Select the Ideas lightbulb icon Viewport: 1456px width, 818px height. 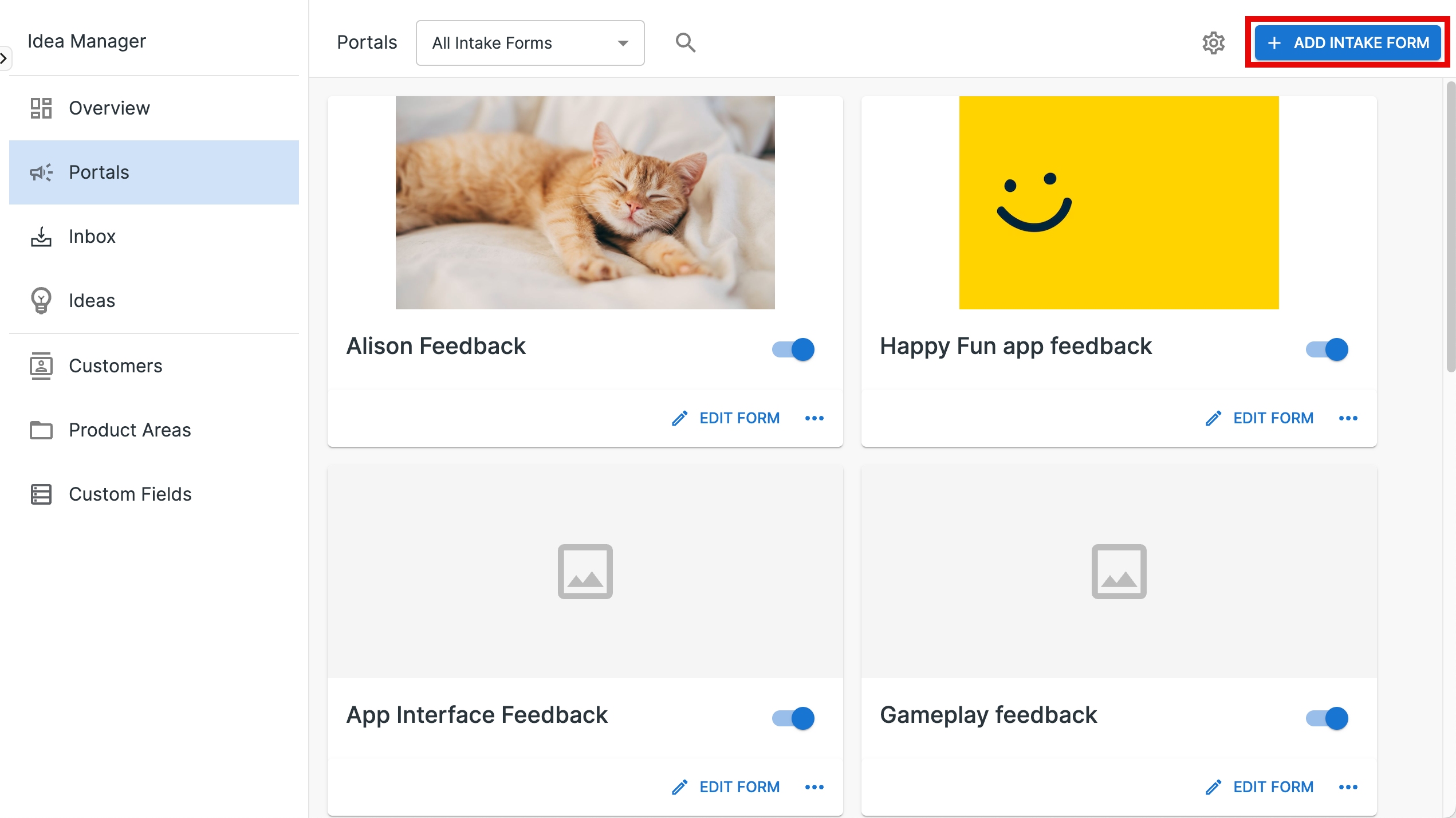(x=40, y=300)
